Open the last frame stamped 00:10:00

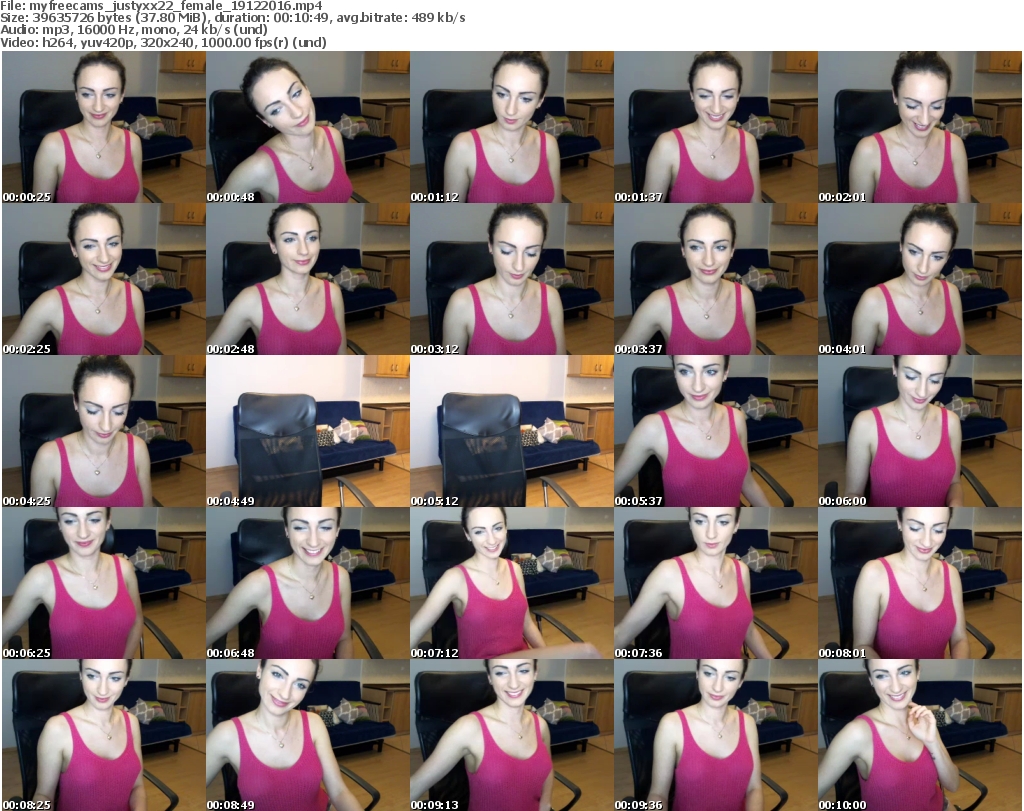click(920, 735)
